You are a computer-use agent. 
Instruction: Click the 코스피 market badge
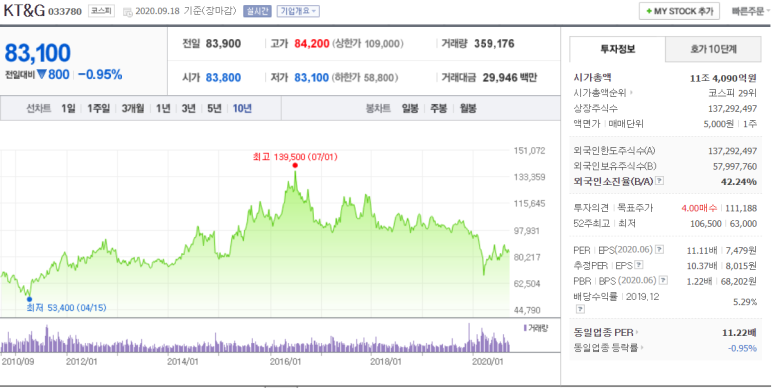pyautogui.click(x=102, y=11)
